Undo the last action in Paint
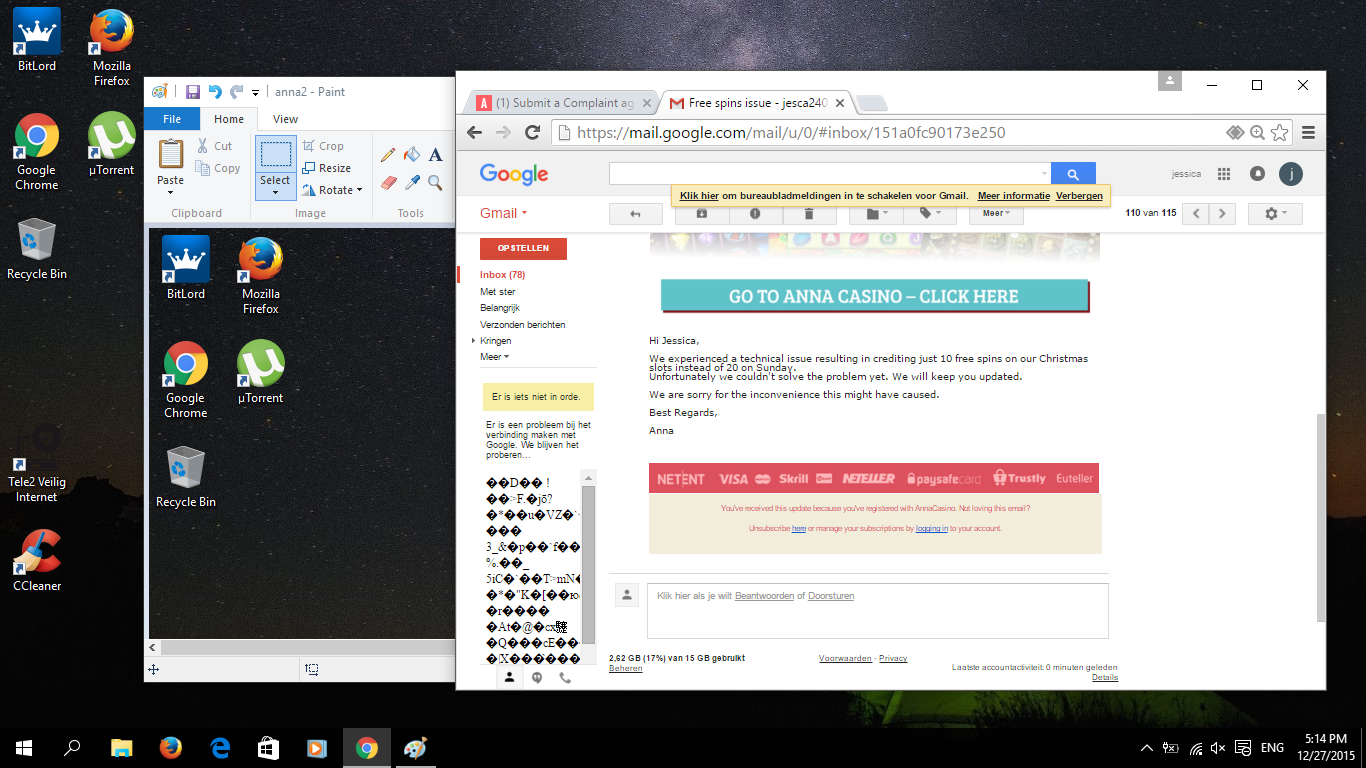Screen dimensions: 1366x768 (215, 92)
